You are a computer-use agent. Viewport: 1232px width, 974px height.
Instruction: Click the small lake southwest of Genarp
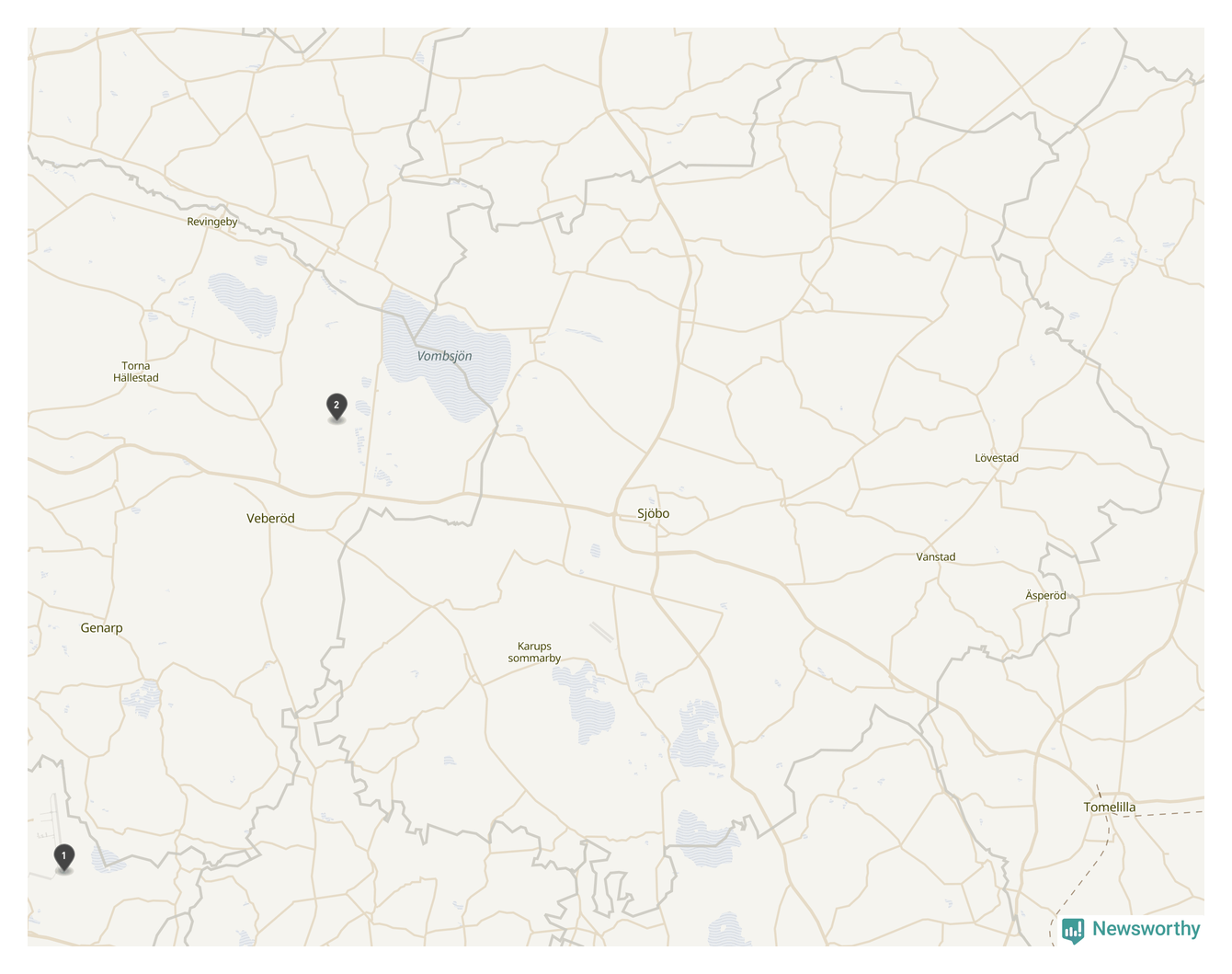(143, 699)
